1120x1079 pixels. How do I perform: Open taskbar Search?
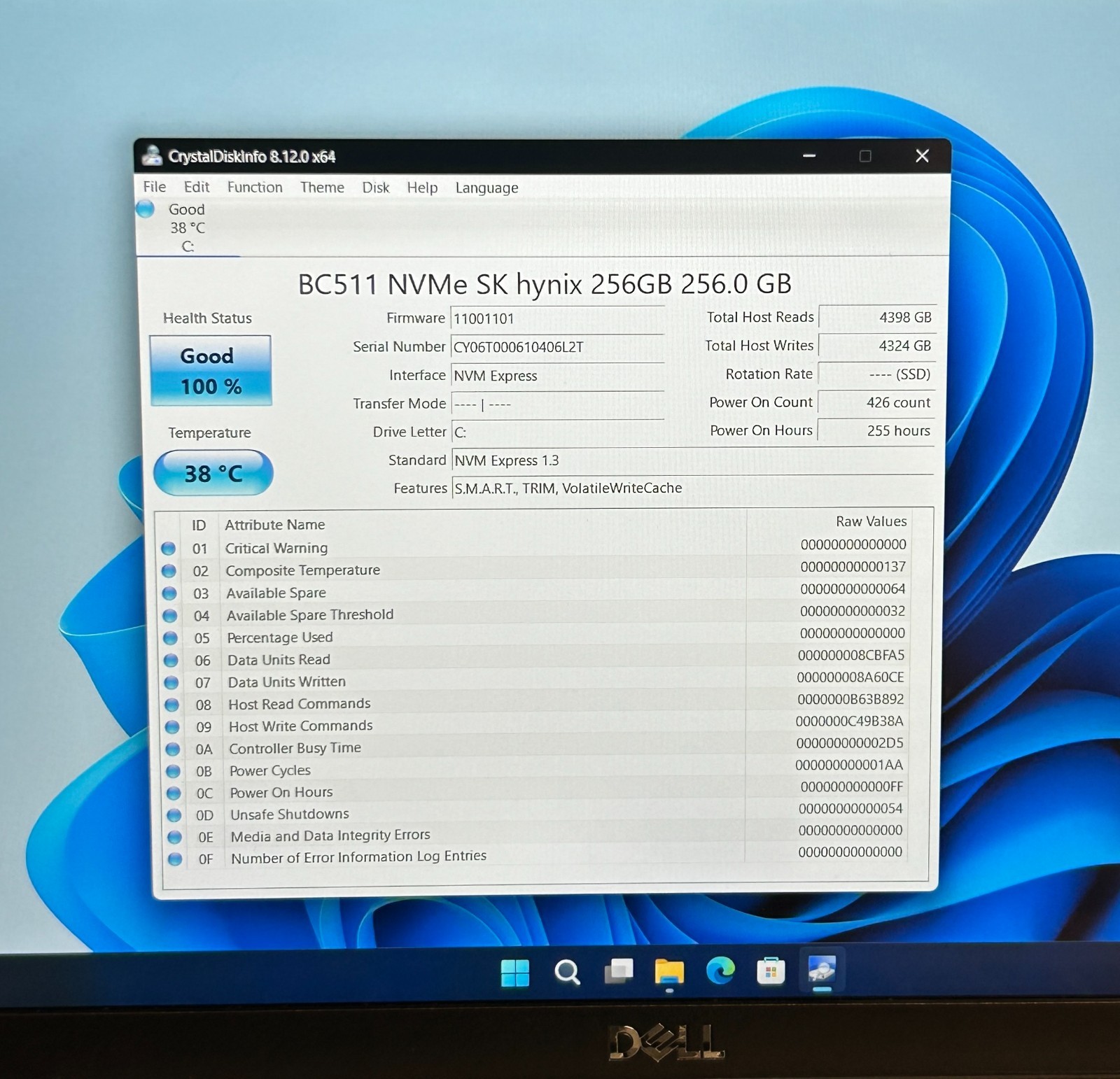(x=567, y=972)
